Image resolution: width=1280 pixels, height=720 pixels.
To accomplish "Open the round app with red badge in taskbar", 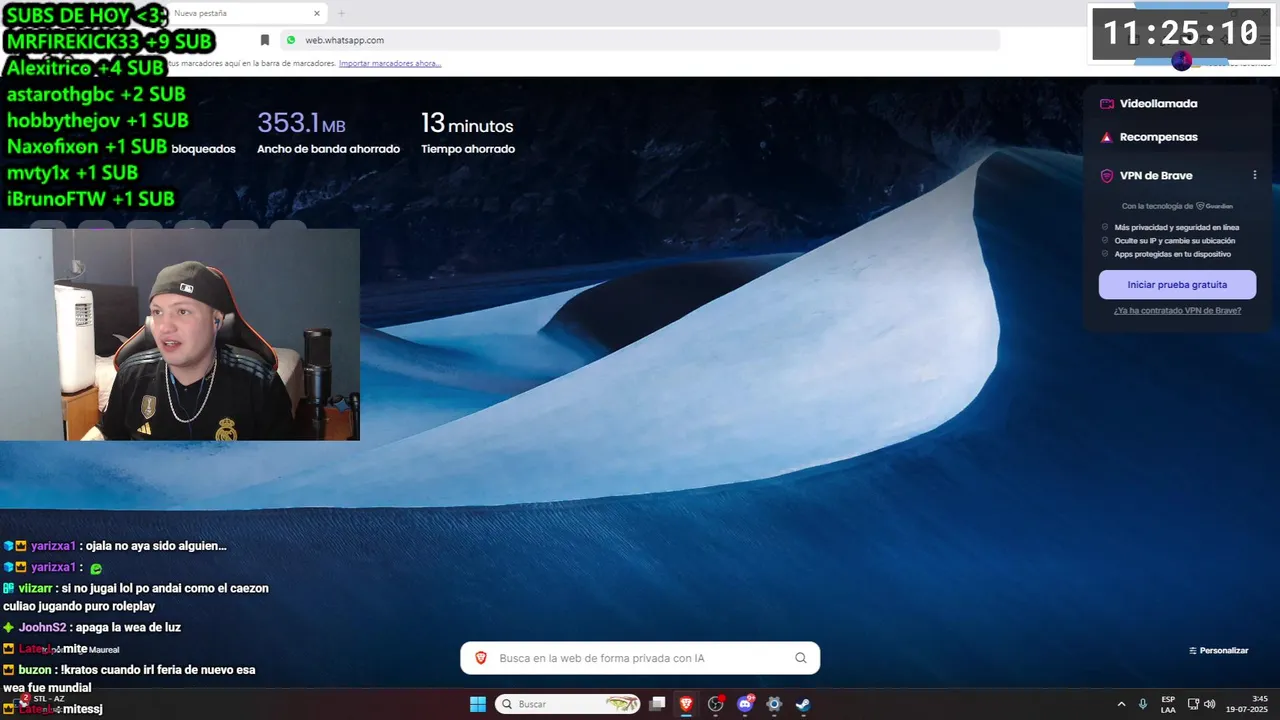I will 715,704.
